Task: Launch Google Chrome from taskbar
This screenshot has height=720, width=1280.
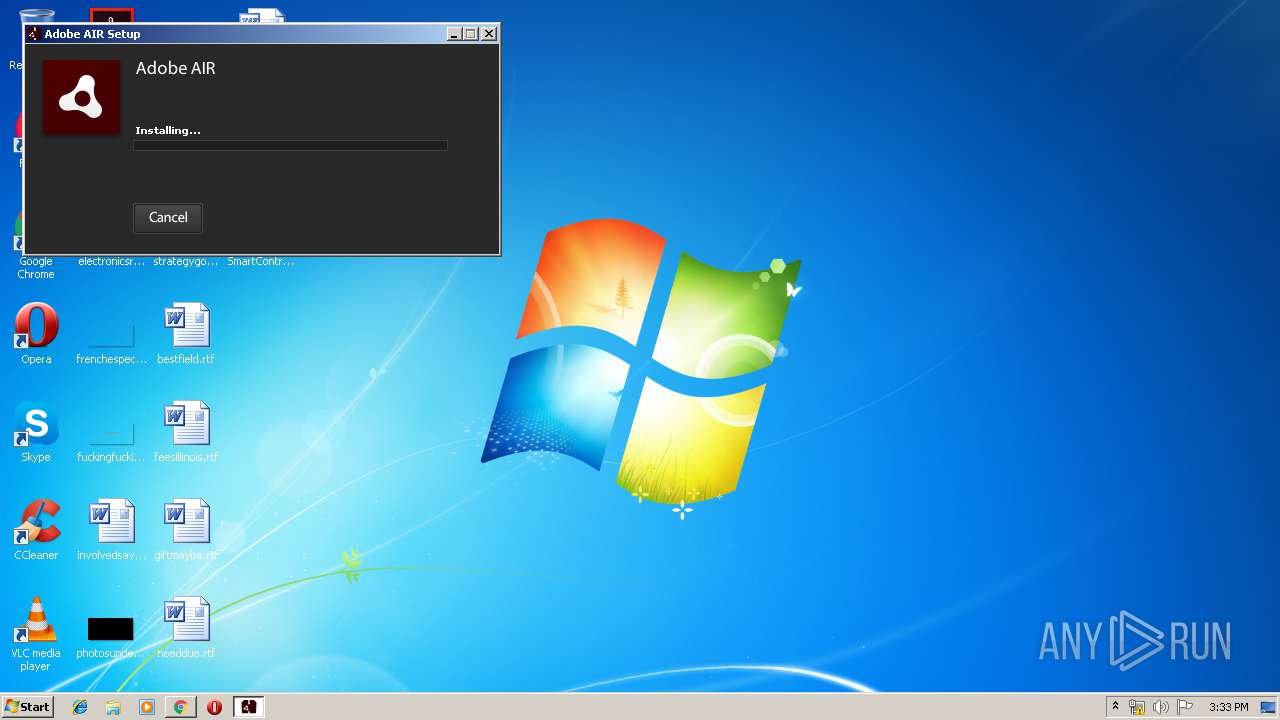Action: [x=180, y=707]
